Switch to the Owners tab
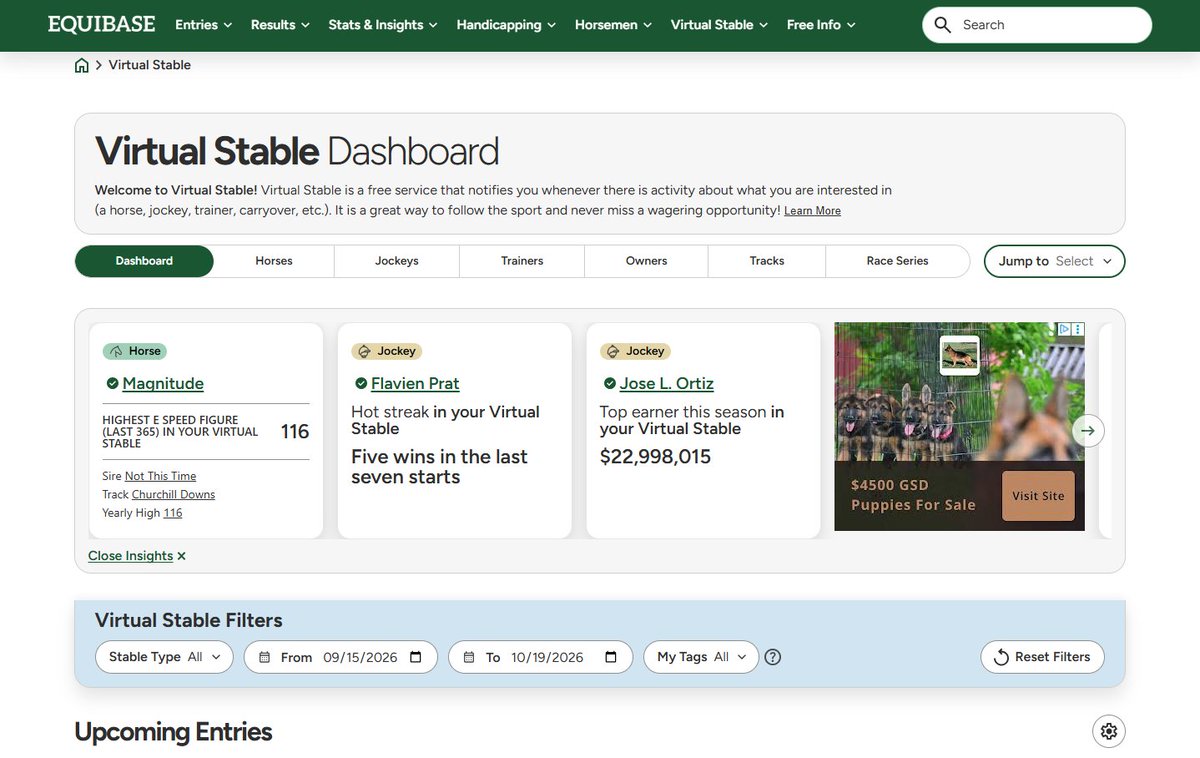Viewport: 1200px width, 758px height. point(646,261)
